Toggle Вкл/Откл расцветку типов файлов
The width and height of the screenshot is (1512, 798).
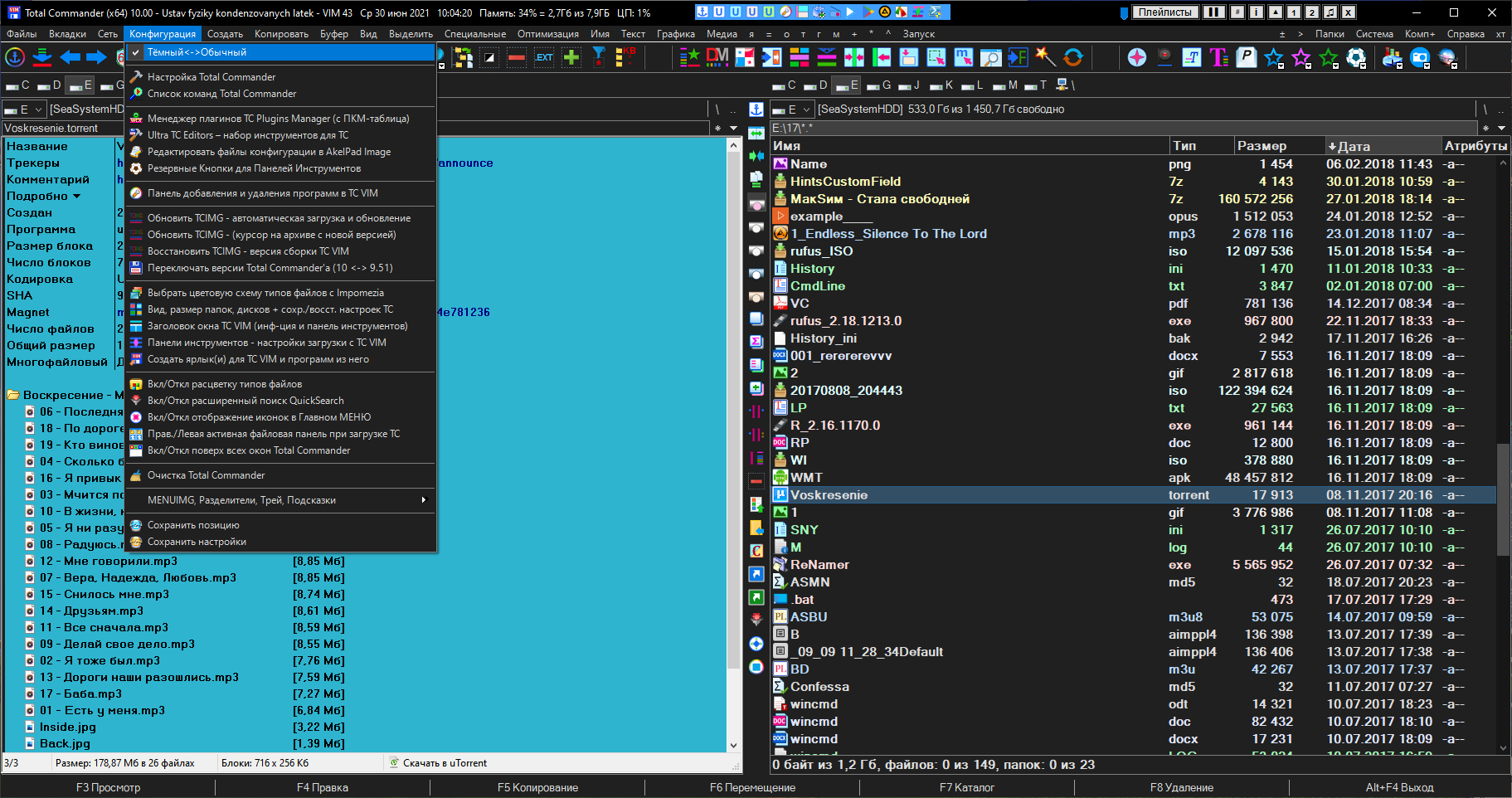pos(281,384)
